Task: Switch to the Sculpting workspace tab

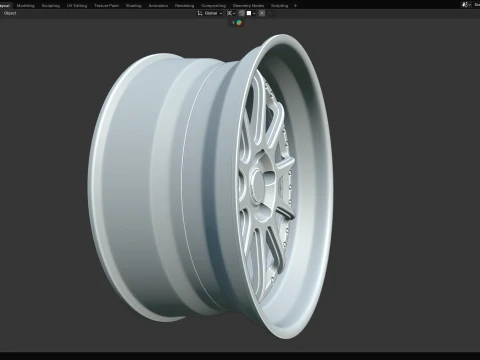Action: (x=51, y=6)
